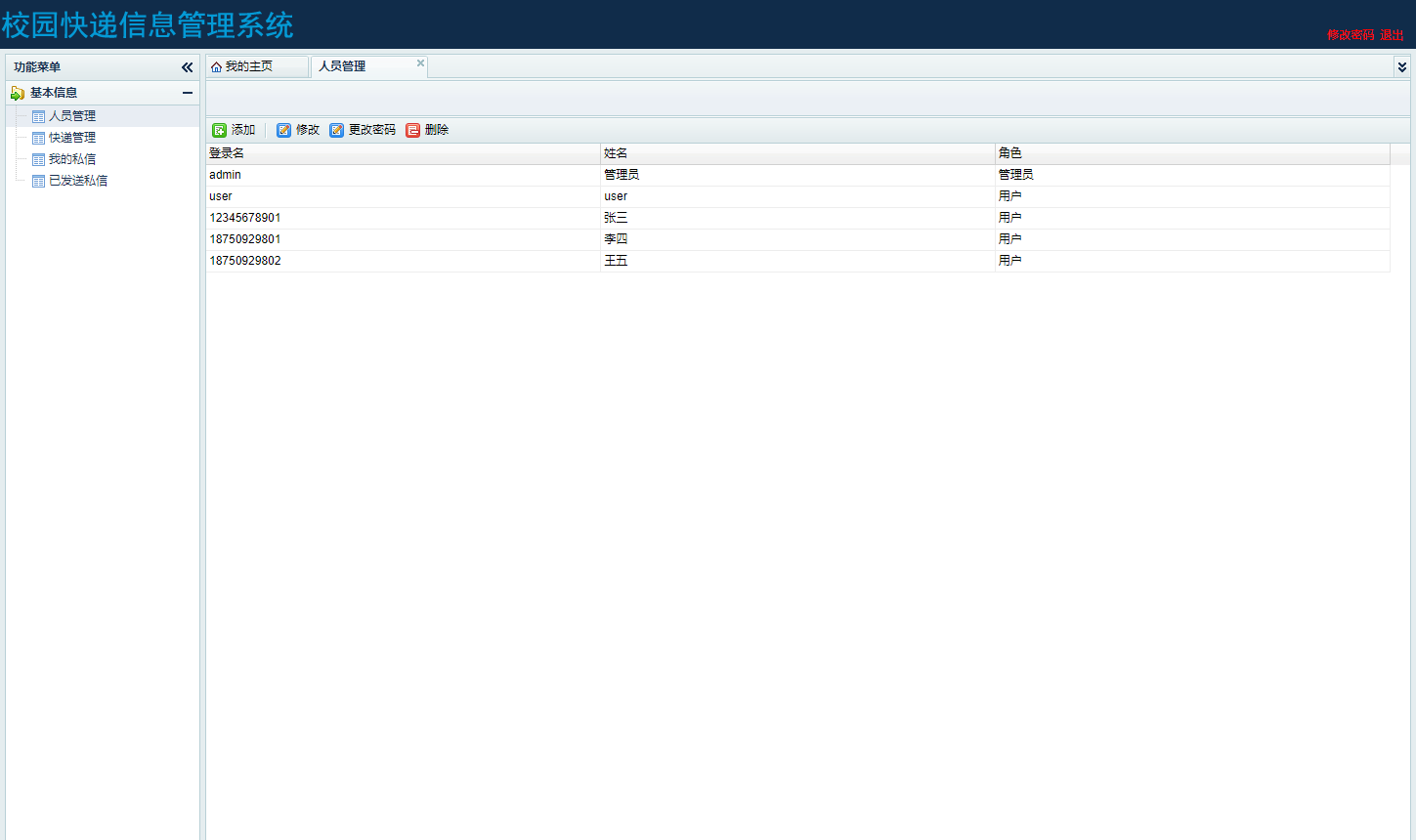Click the 用户 role cell in 李四's row
1416x840 pixels.
pyautogui.click(x=1192, y=239)
